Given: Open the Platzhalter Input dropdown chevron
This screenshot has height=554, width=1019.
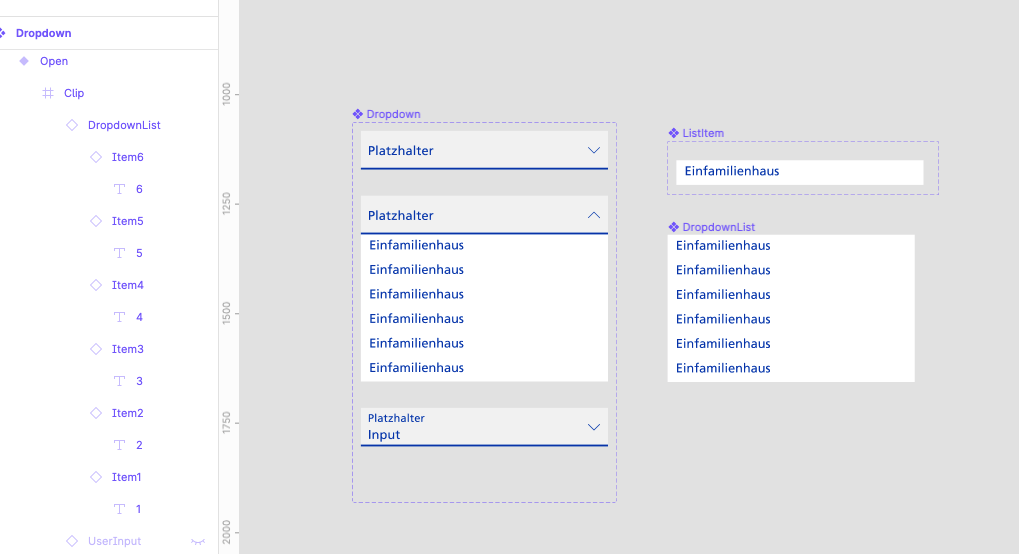Looking at the screenshot, I should pyautogui.click(x=594, y=427).
